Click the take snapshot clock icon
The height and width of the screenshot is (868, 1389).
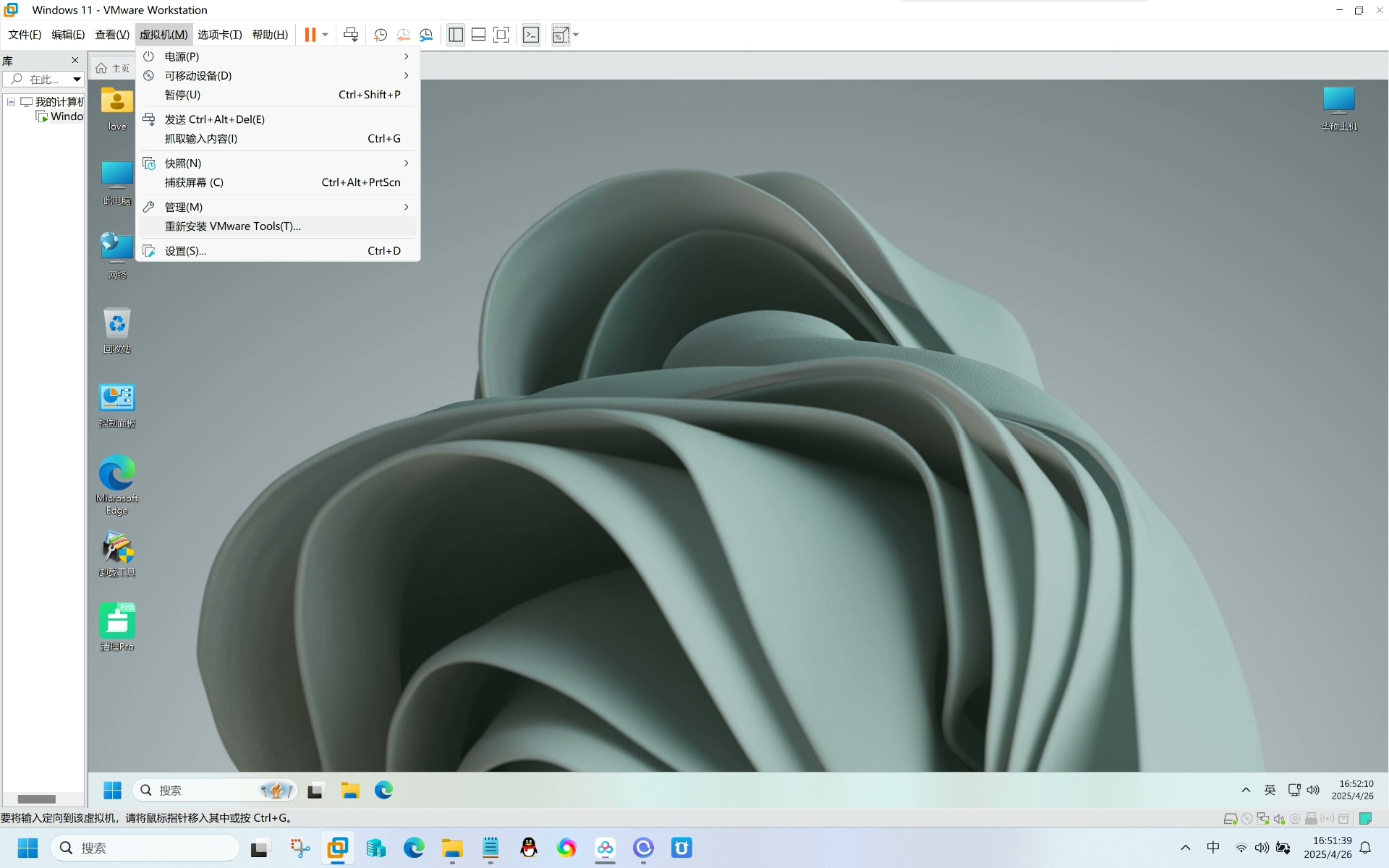point(381,35)
